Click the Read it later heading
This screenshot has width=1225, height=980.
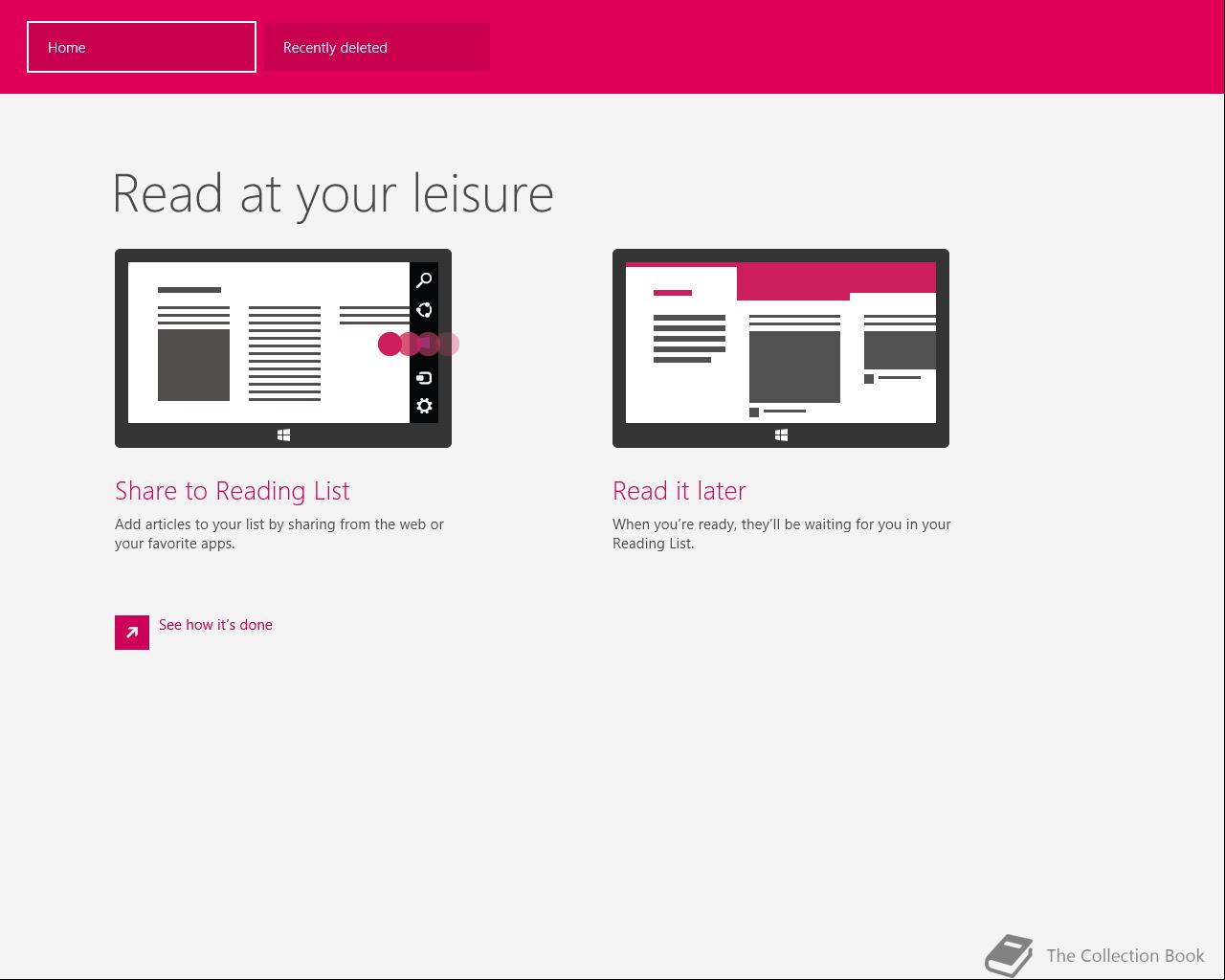point(679,491)
